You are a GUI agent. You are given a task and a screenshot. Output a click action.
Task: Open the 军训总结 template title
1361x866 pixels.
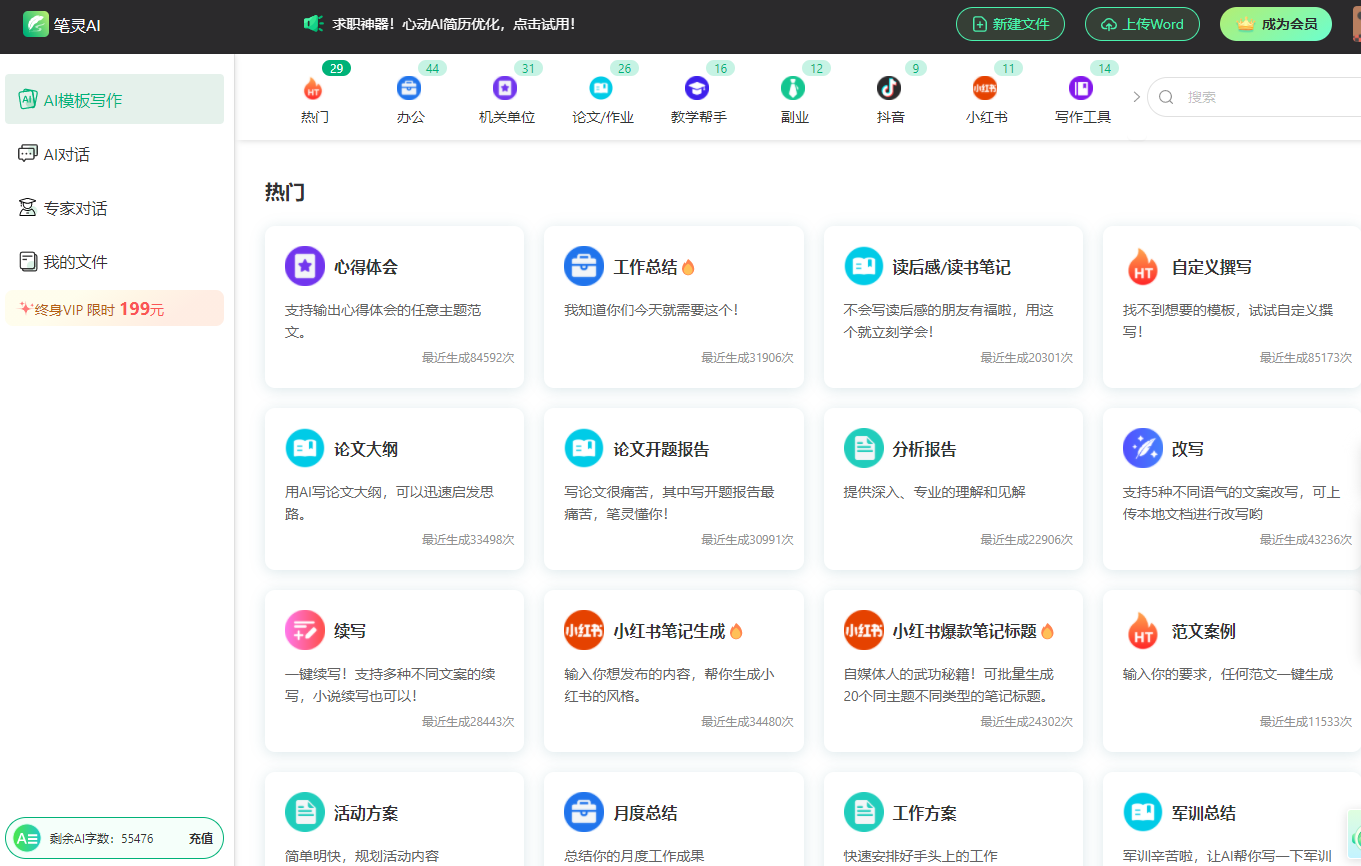(x=1204, y=813)
